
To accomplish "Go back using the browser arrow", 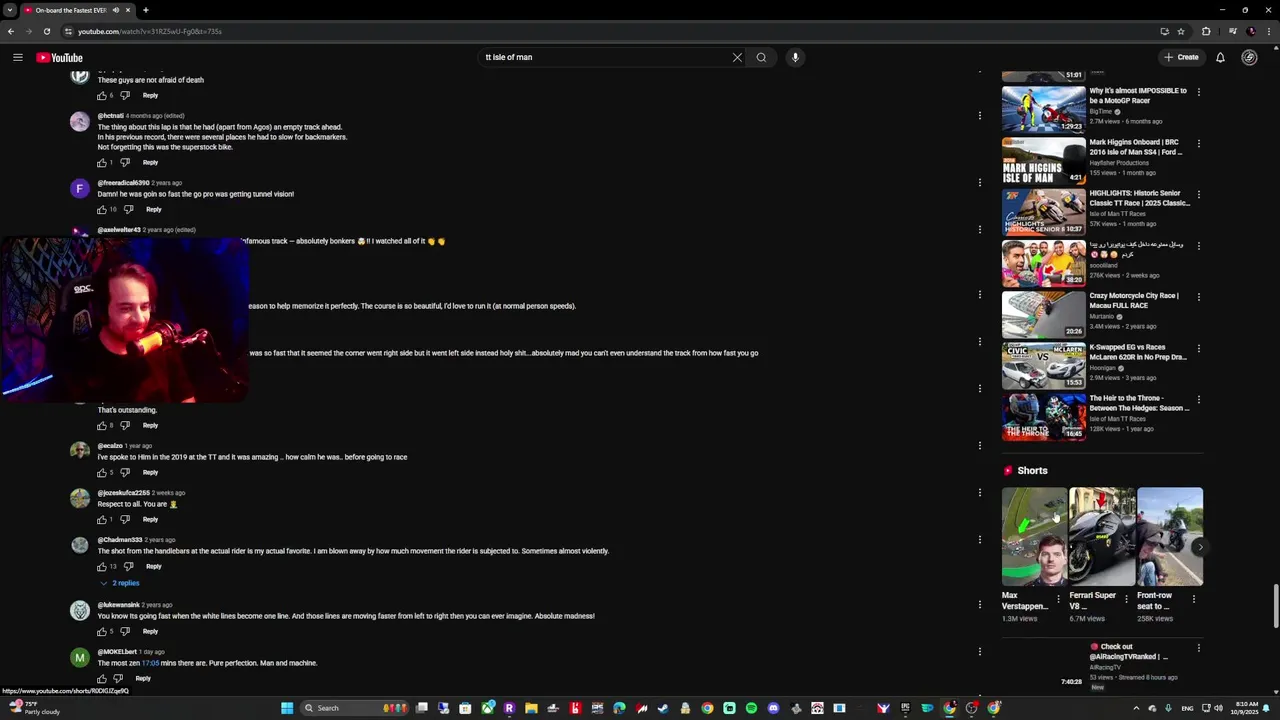I will point(11,31).
